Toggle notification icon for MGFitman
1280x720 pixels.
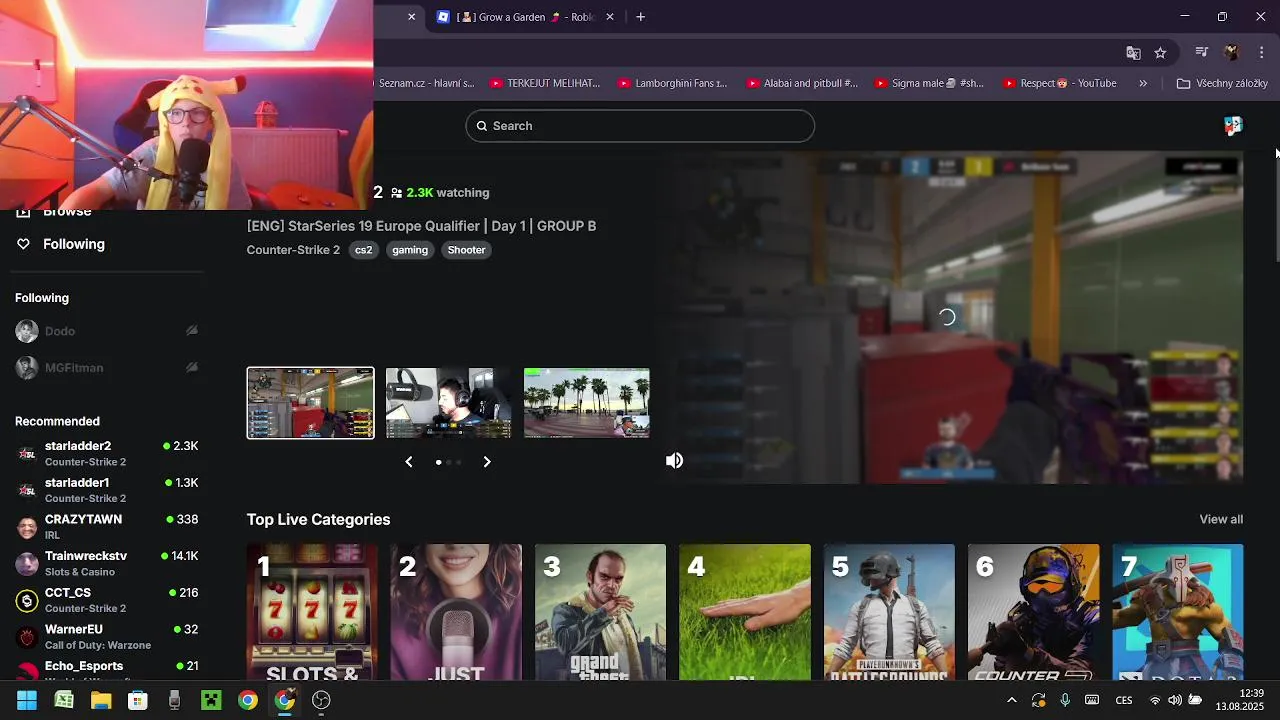[x=192, y=367]
